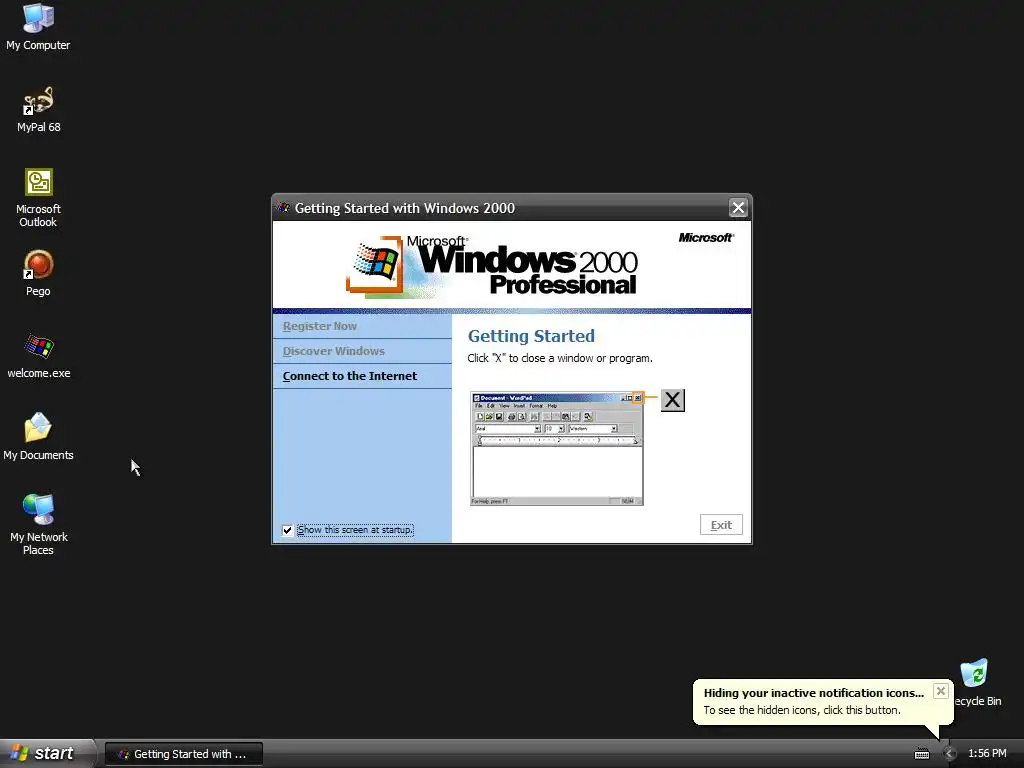Select the MyPal 68 browser shortcut
The image size is (1024, 768).
38,109
